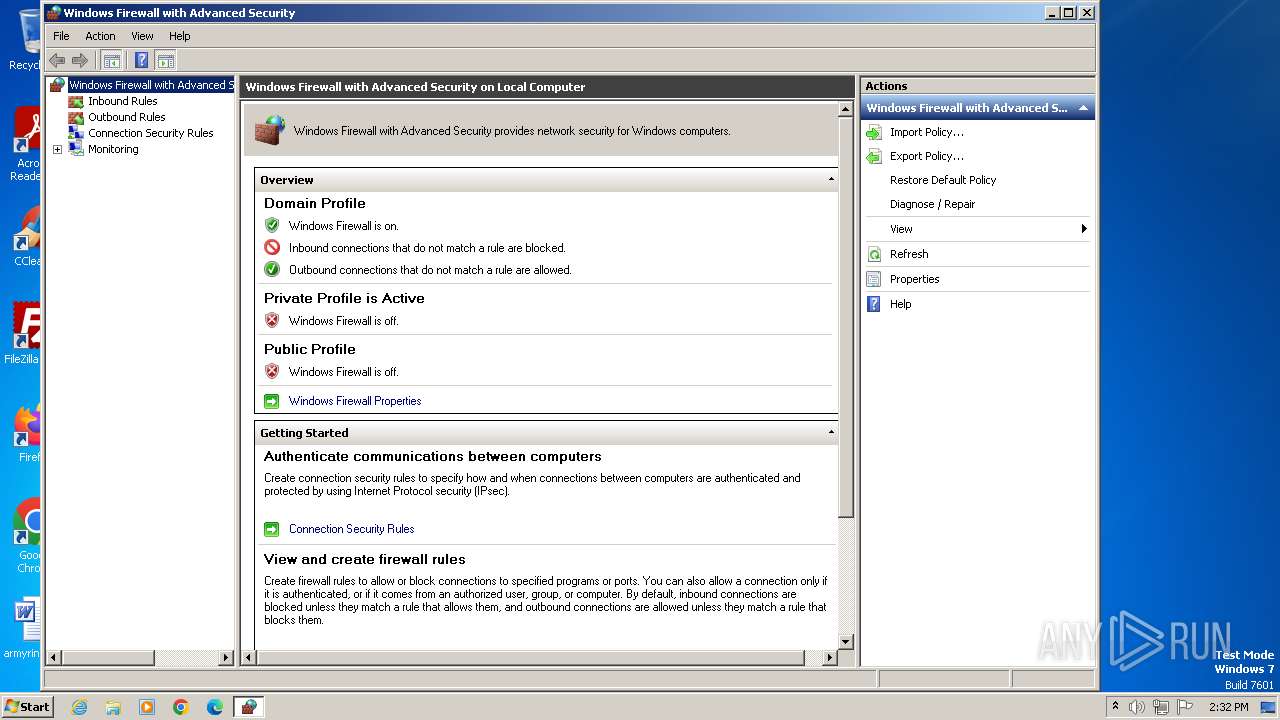Viewport: 1280px width, 720px height.
Task: Click the vertical scrollbar up arrow in center pane
Action: tap(845, 108)
